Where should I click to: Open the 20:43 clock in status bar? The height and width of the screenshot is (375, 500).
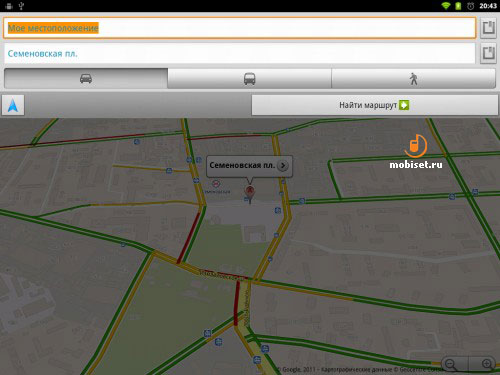pyautogui.click(x=488, y=6)
